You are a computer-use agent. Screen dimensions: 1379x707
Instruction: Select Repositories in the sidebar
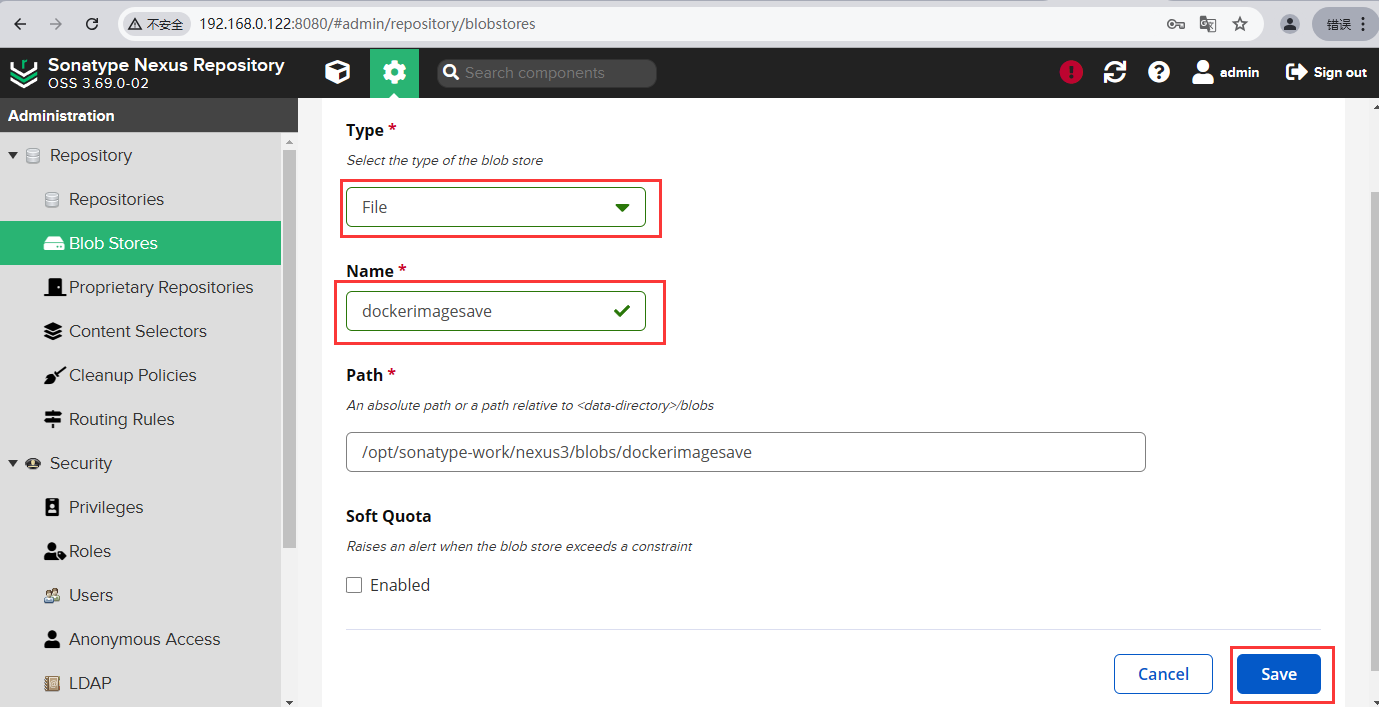coord(116,199)
